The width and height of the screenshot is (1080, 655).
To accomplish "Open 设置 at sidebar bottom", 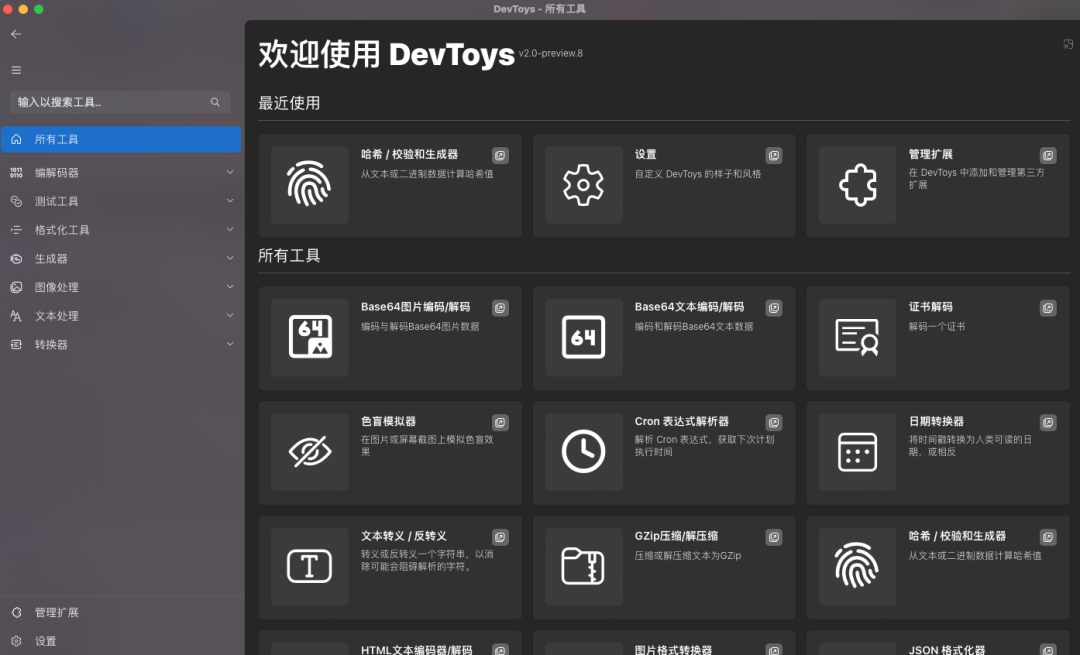I will [x=121, y=641].
